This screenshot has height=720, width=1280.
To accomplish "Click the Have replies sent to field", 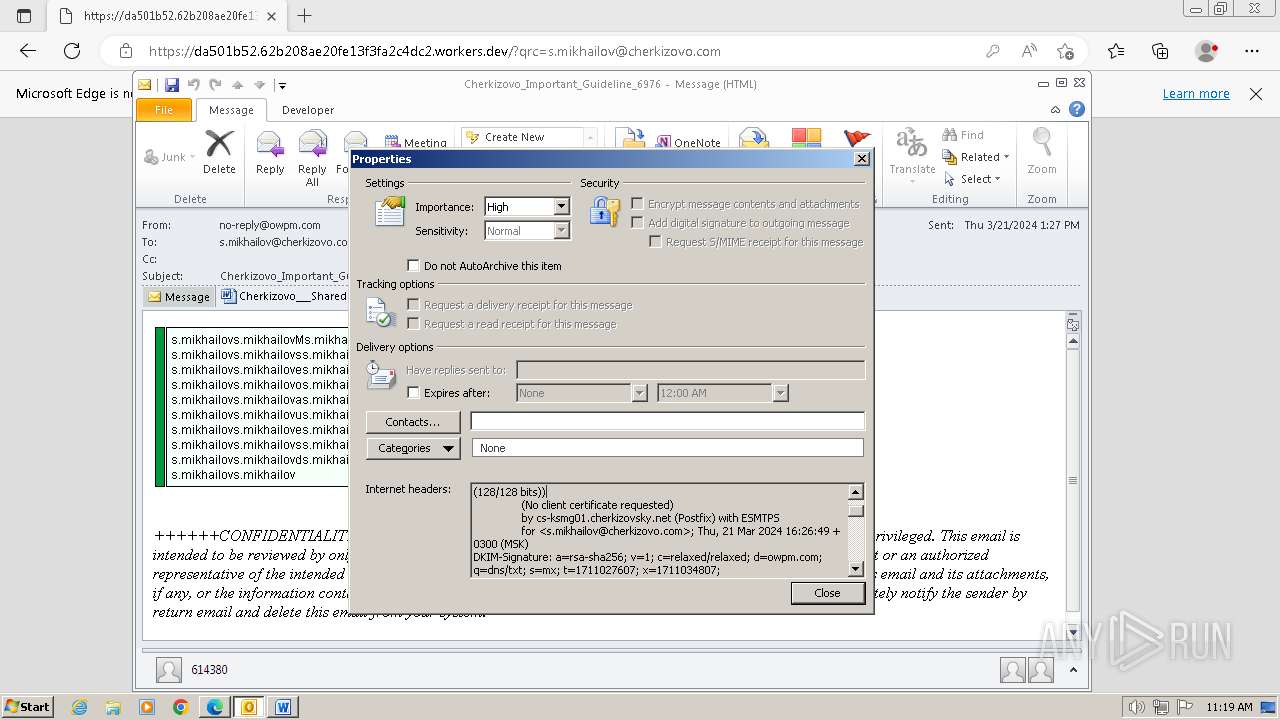I will point(690,370).
